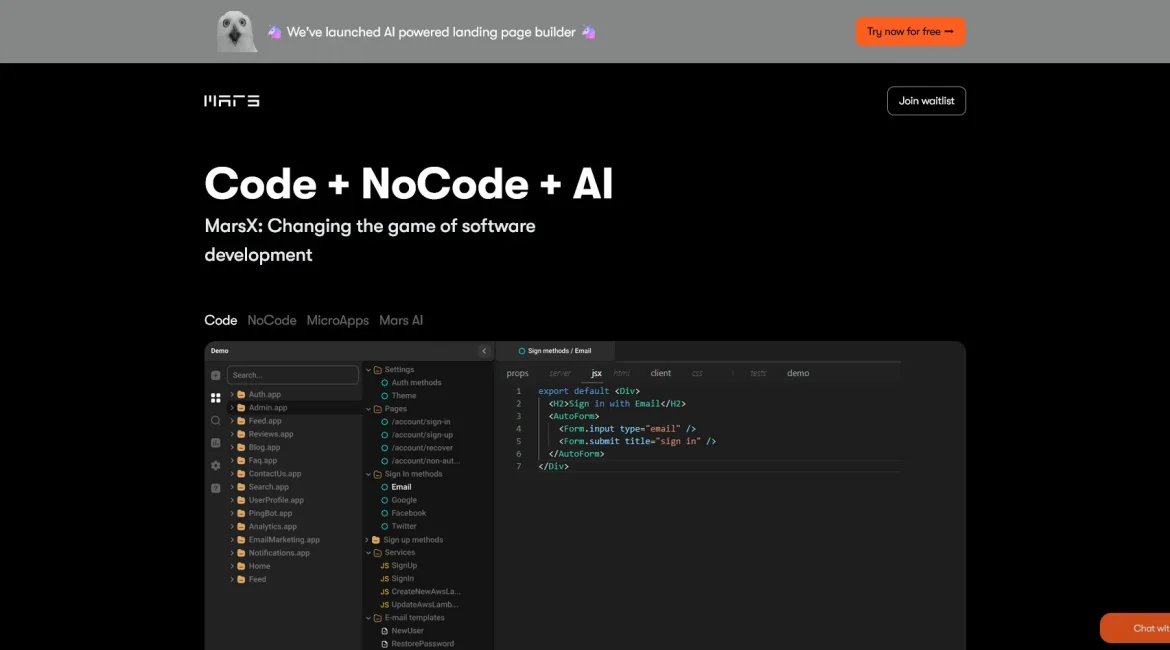The height and width of the screenshot is (650, 1170).
Task: Click the Join waitlist button
Action: point(926,101)
